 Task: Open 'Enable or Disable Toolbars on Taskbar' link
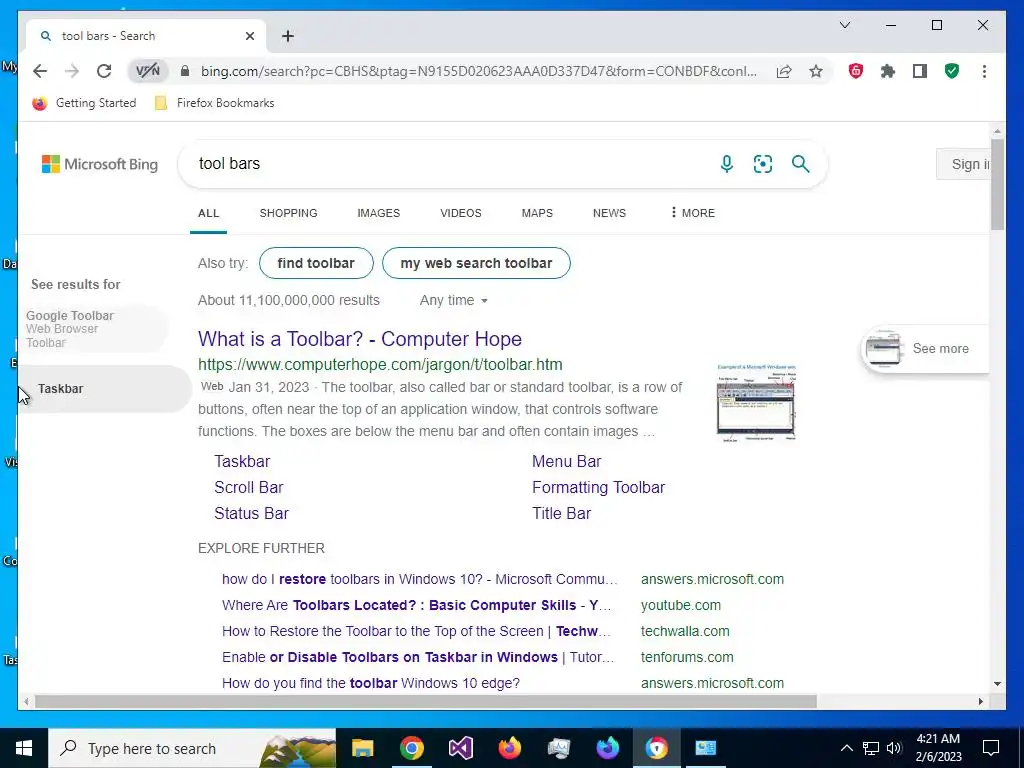point(418,658)
